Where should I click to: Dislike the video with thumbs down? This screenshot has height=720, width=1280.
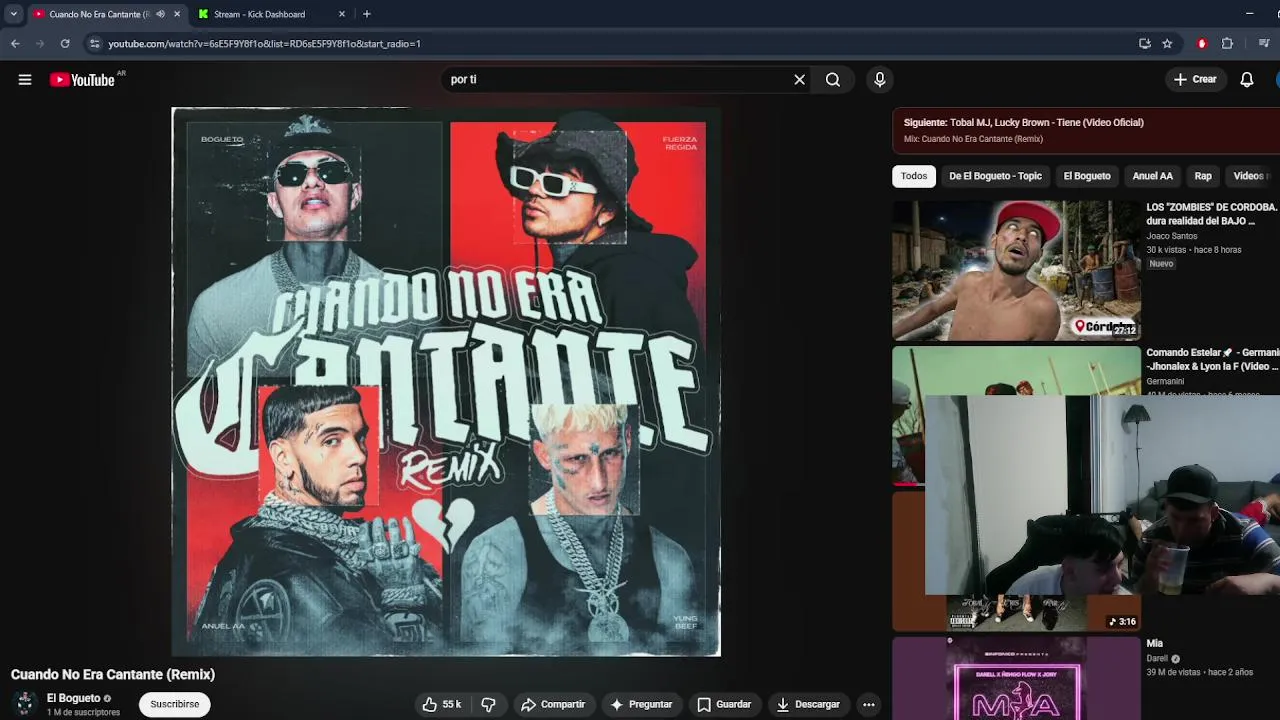pos(488,704)
